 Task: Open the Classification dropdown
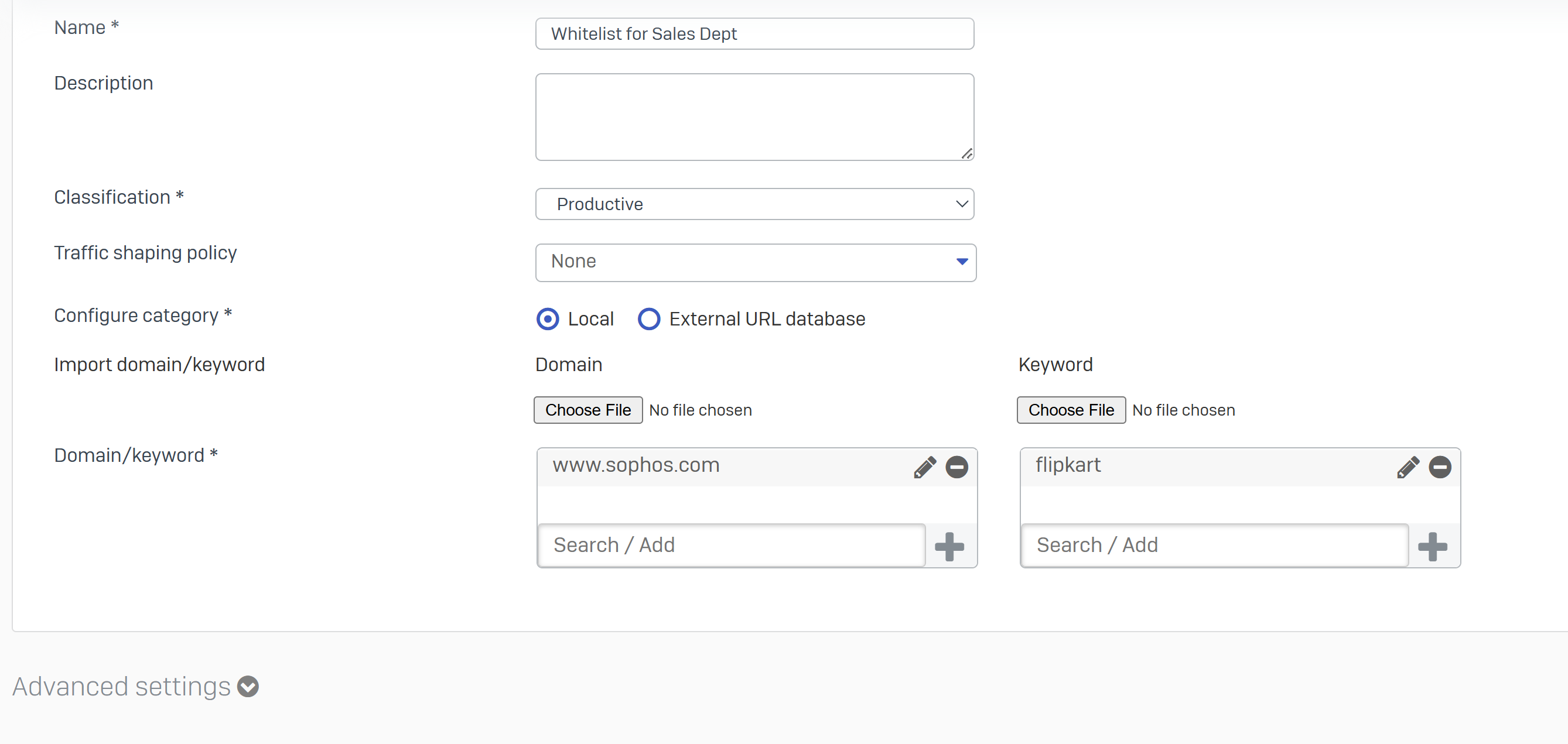coord(754,204)
